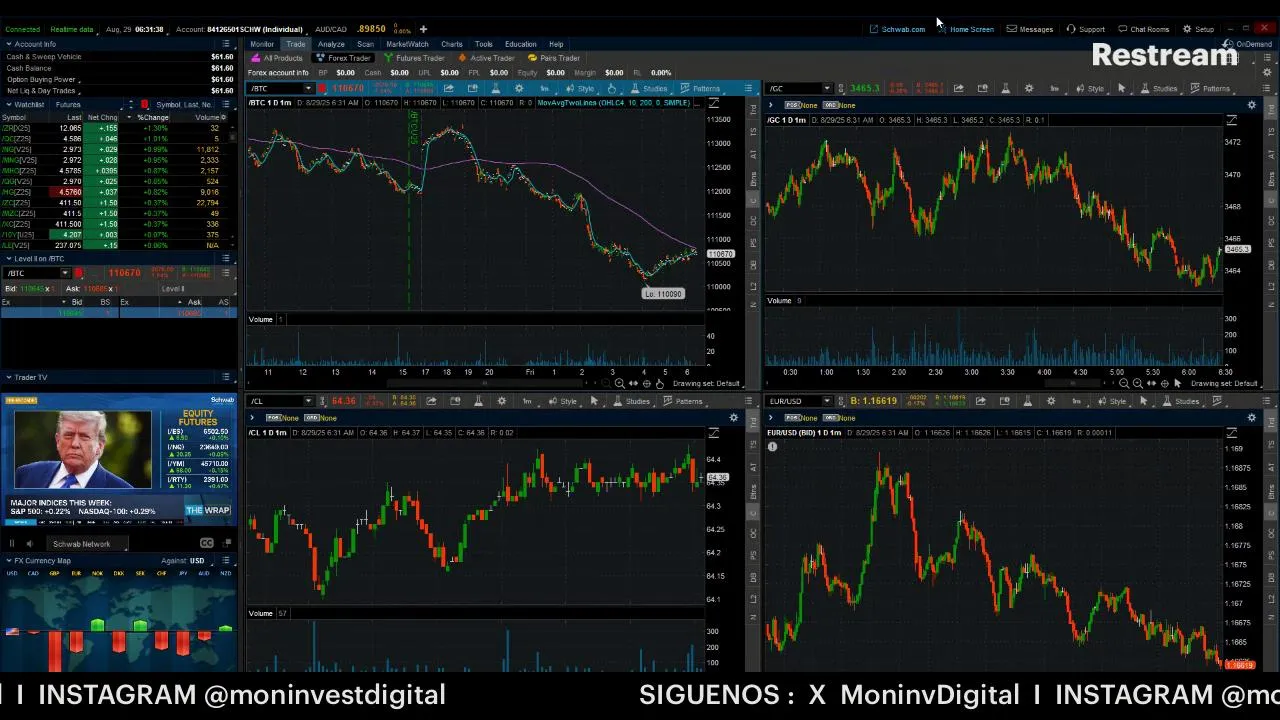Click /GC symbol input field
The image size is (1280, 720).
pyautogui.click(x=798, y=88)
